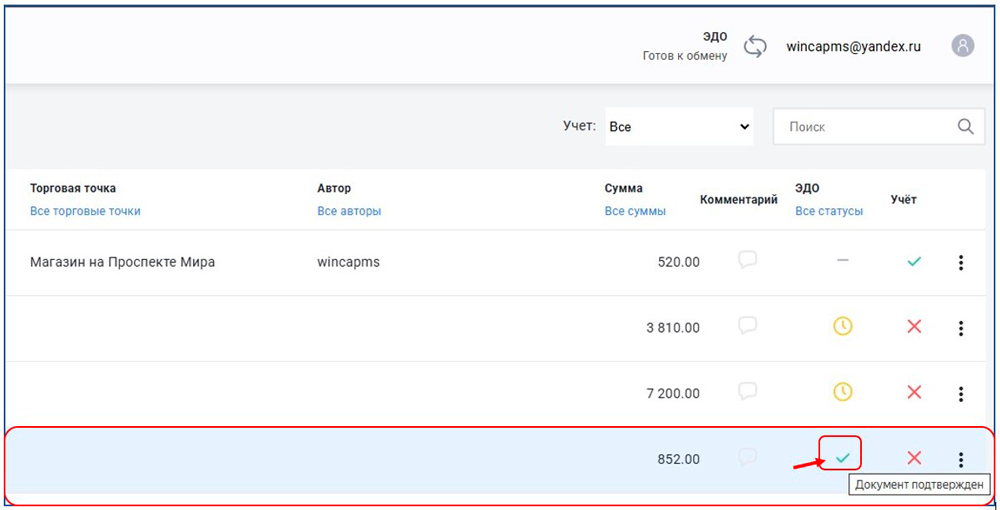The height and width of the screenshot is (510, 1000).
Task: Open the user profile avatar icon
Action: tap(962, 46)
